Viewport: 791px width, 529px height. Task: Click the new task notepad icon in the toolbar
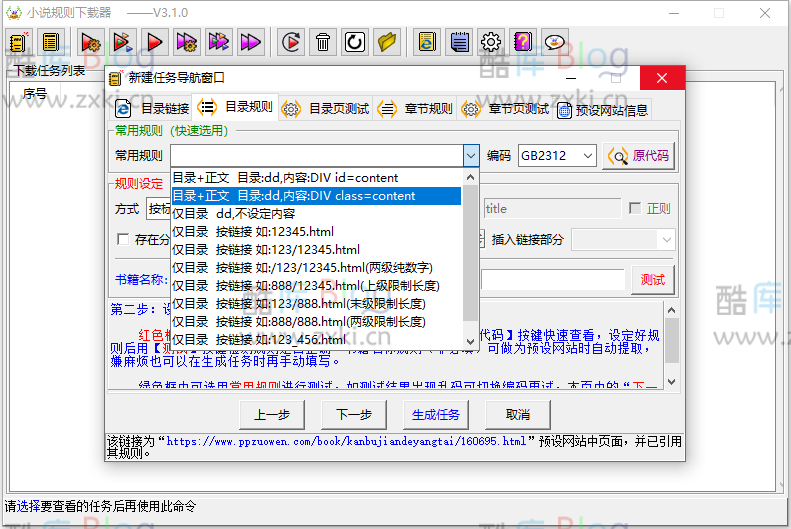pos(18,42)
